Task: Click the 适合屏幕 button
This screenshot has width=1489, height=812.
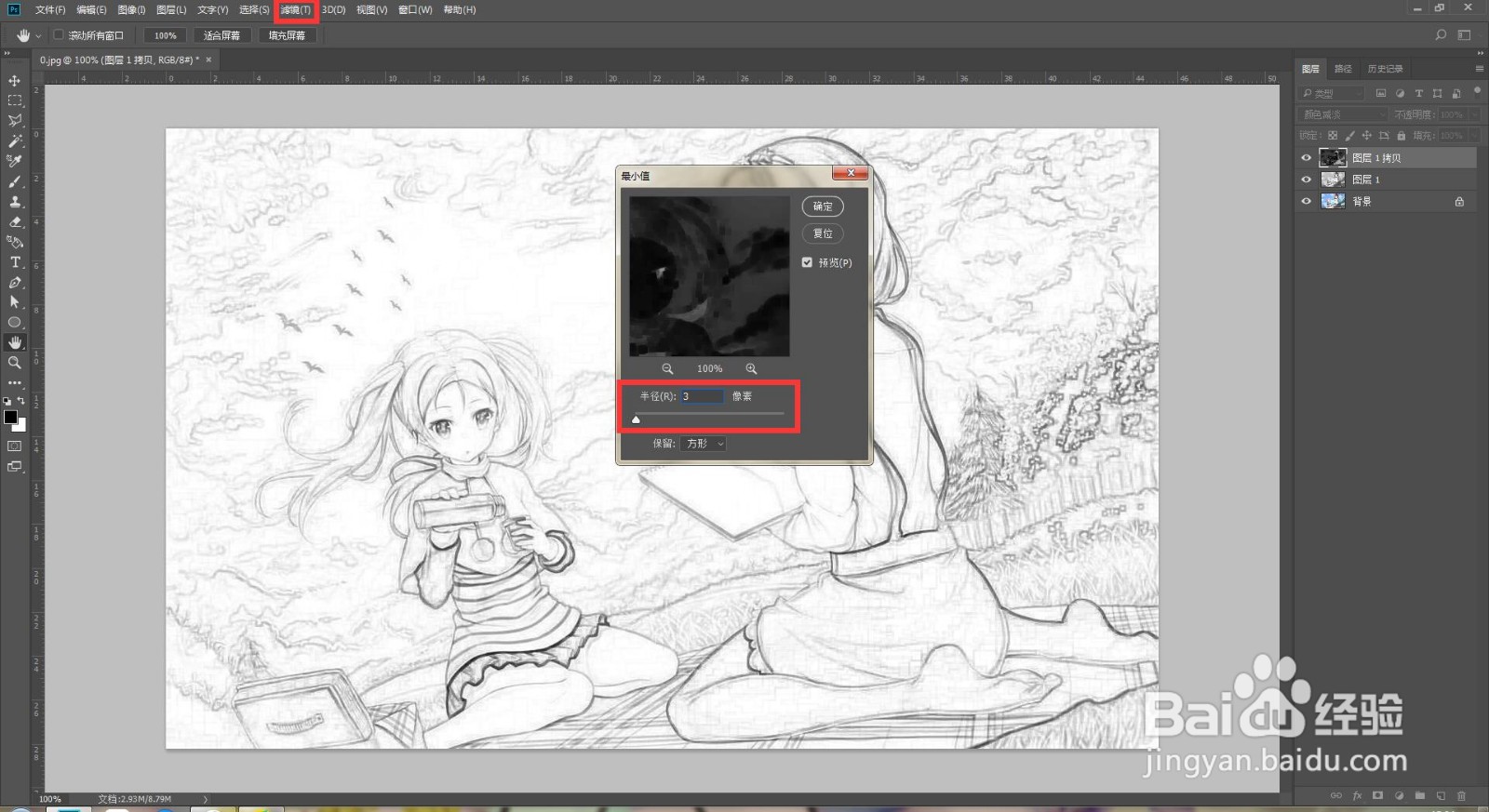Action: tap(221, 35)
